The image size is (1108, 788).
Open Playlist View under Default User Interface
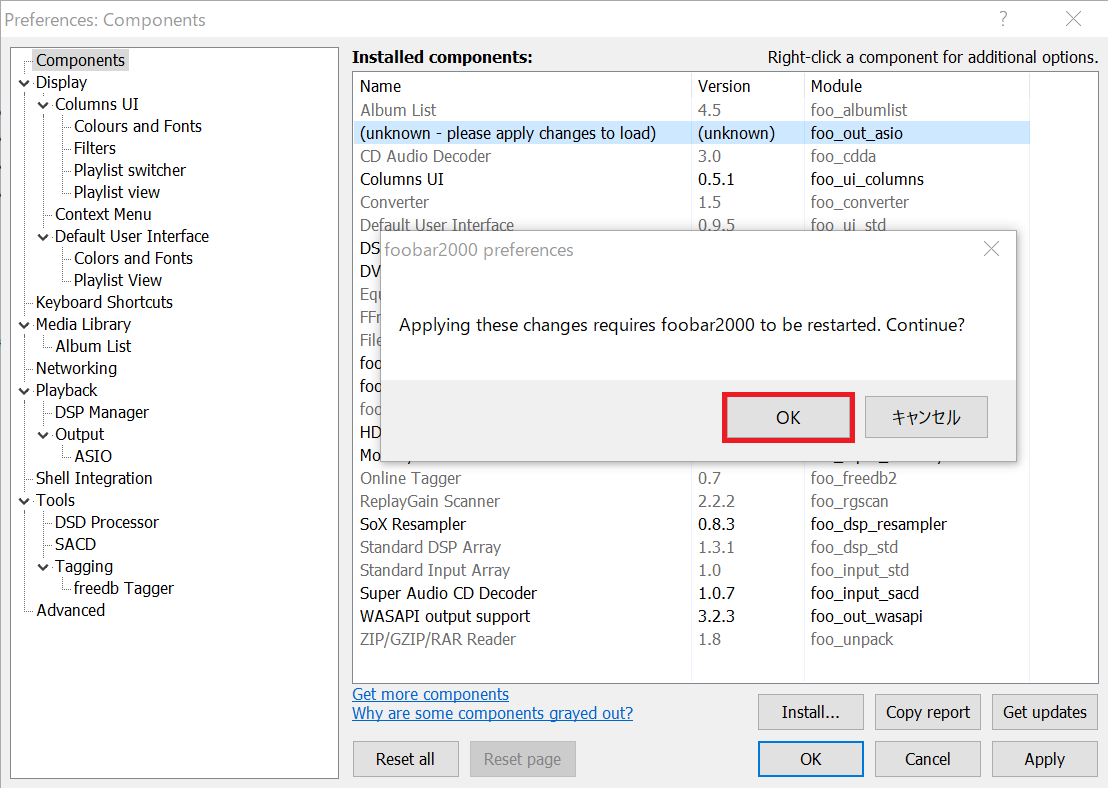coord(118,280)
